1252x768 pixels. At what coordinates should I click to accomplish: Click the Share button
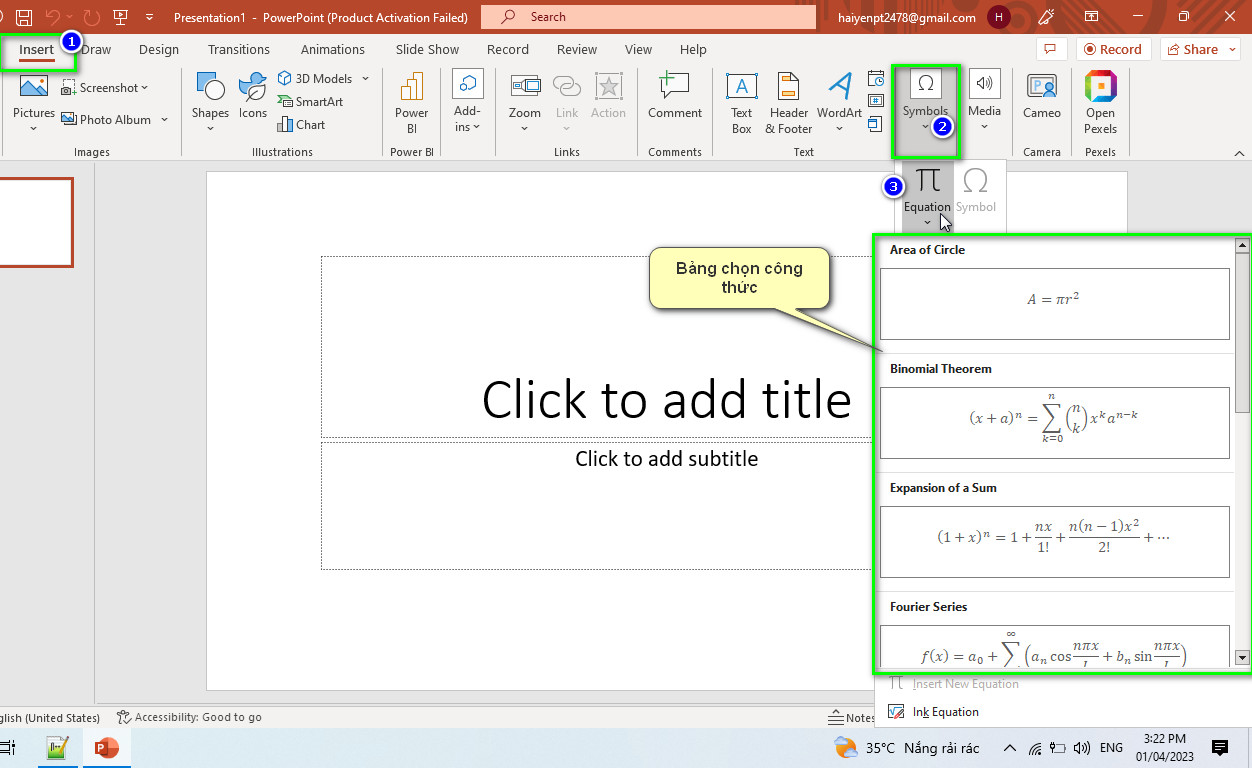tap(1200, 49)
